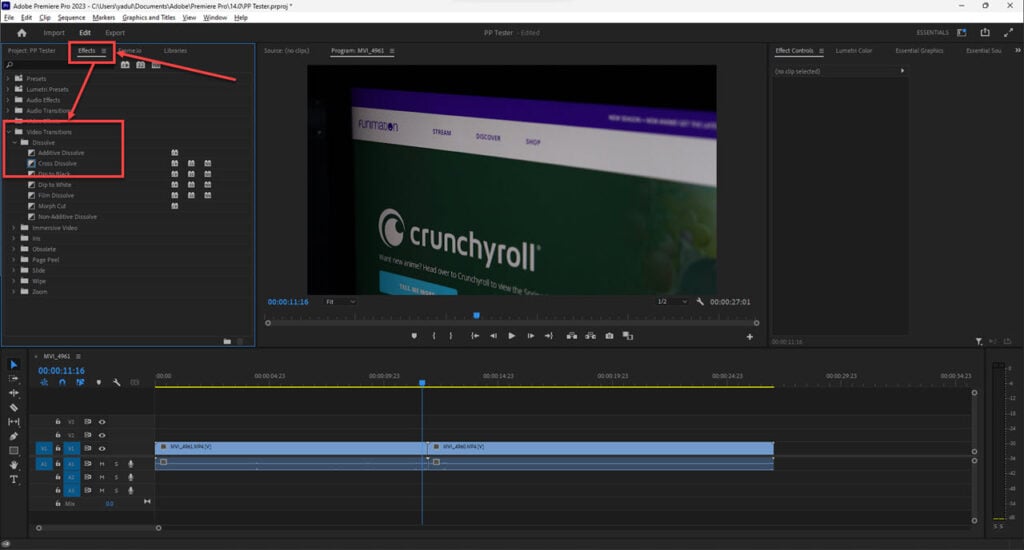Image resolution: width=1024 pixels, height=550 pixels.
Task: Select the Hand tool
Action: coord(14,465)
